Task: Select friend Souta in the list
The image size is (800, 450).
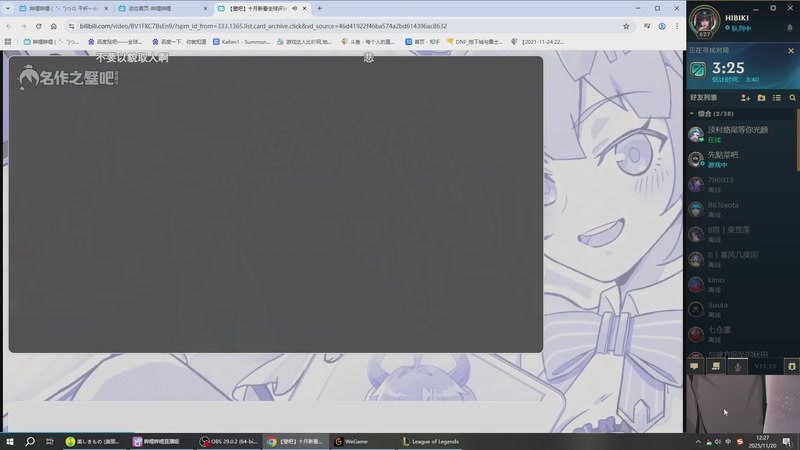Action: coord(741,309)
